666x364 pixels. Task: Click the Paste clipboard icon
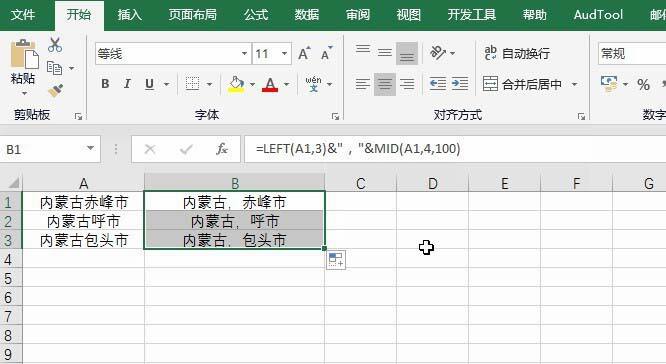[24, 54]
